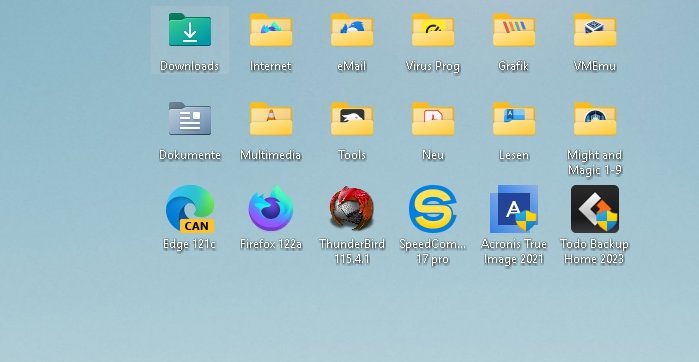The width and height of the screenshot is (699, 362).
Task: Open the Neu folder icon
Action: 433,119
